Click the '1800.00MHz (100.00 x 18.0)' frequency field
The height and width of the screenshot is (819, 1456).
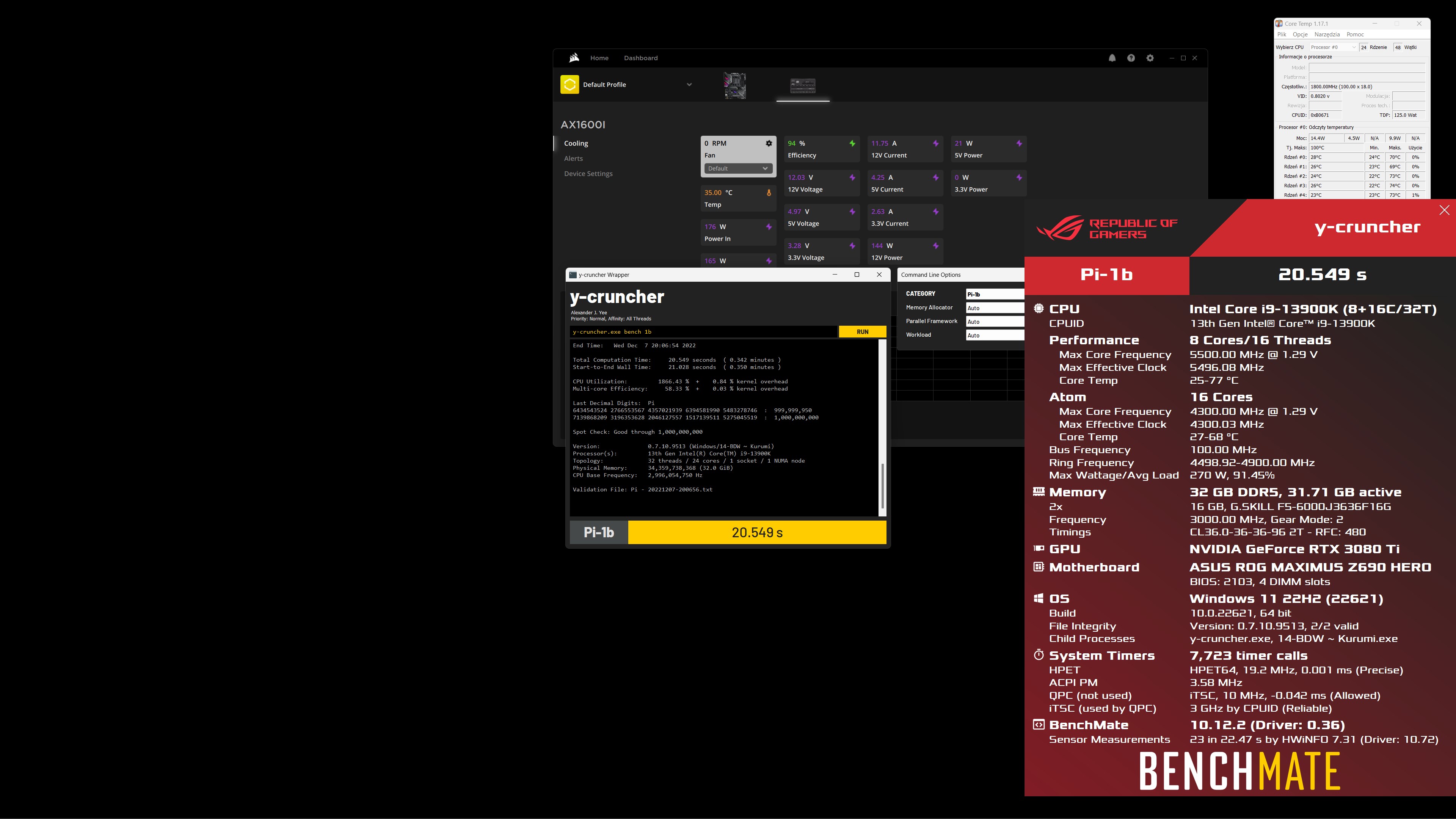pyautogui.click(x=1367, y=86)
